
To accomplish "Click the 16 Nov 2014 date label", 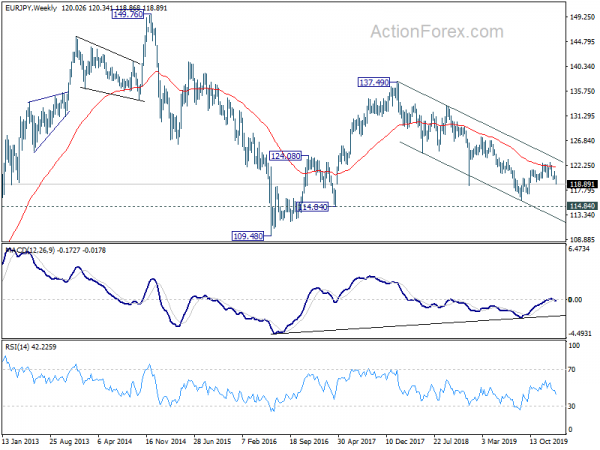I will [x=165, y=441].
